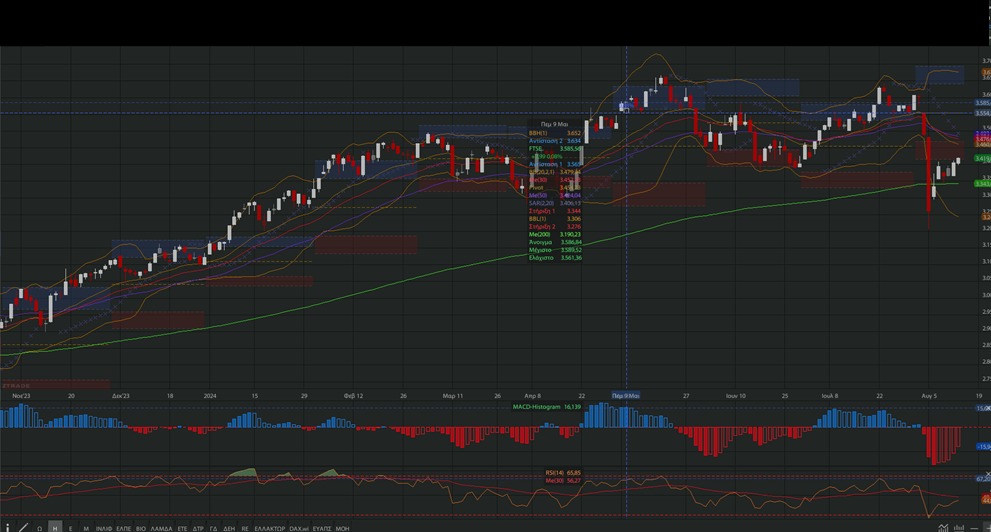Image resolution: width=991 pixels, height=532 pixels.
Task: Open the ΔΤΡ symbol shortcut
Action: click(198, 528)
